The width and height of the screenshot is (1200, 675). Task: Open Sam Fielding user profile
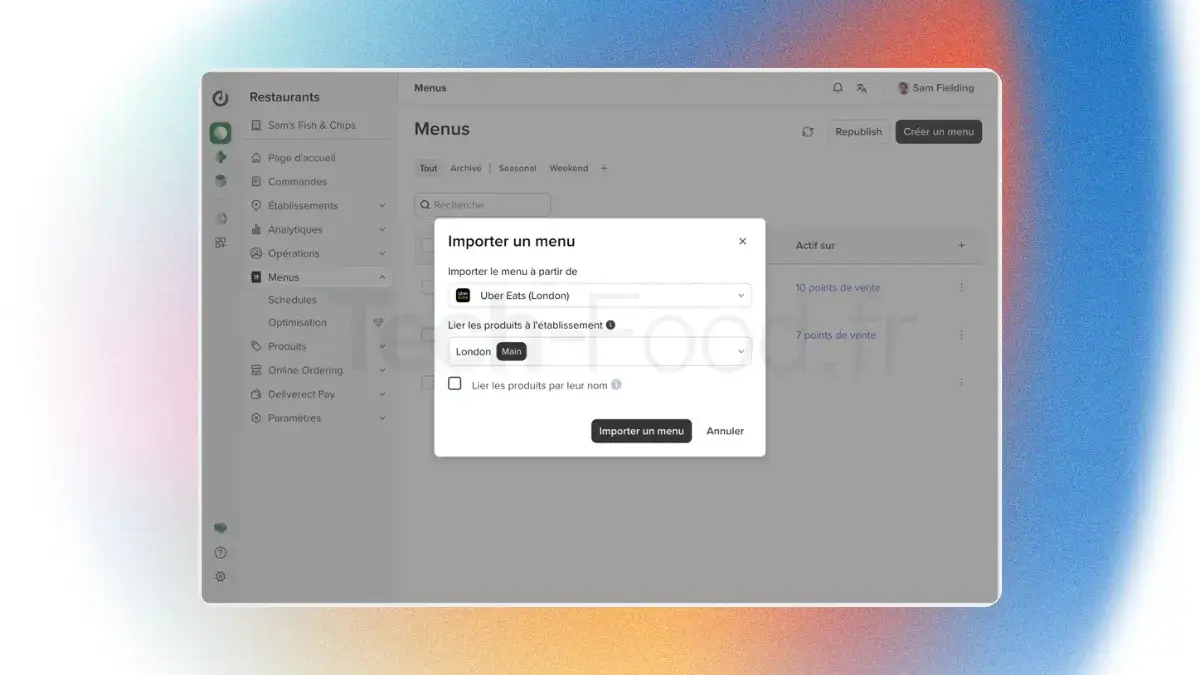click(935, 88)
